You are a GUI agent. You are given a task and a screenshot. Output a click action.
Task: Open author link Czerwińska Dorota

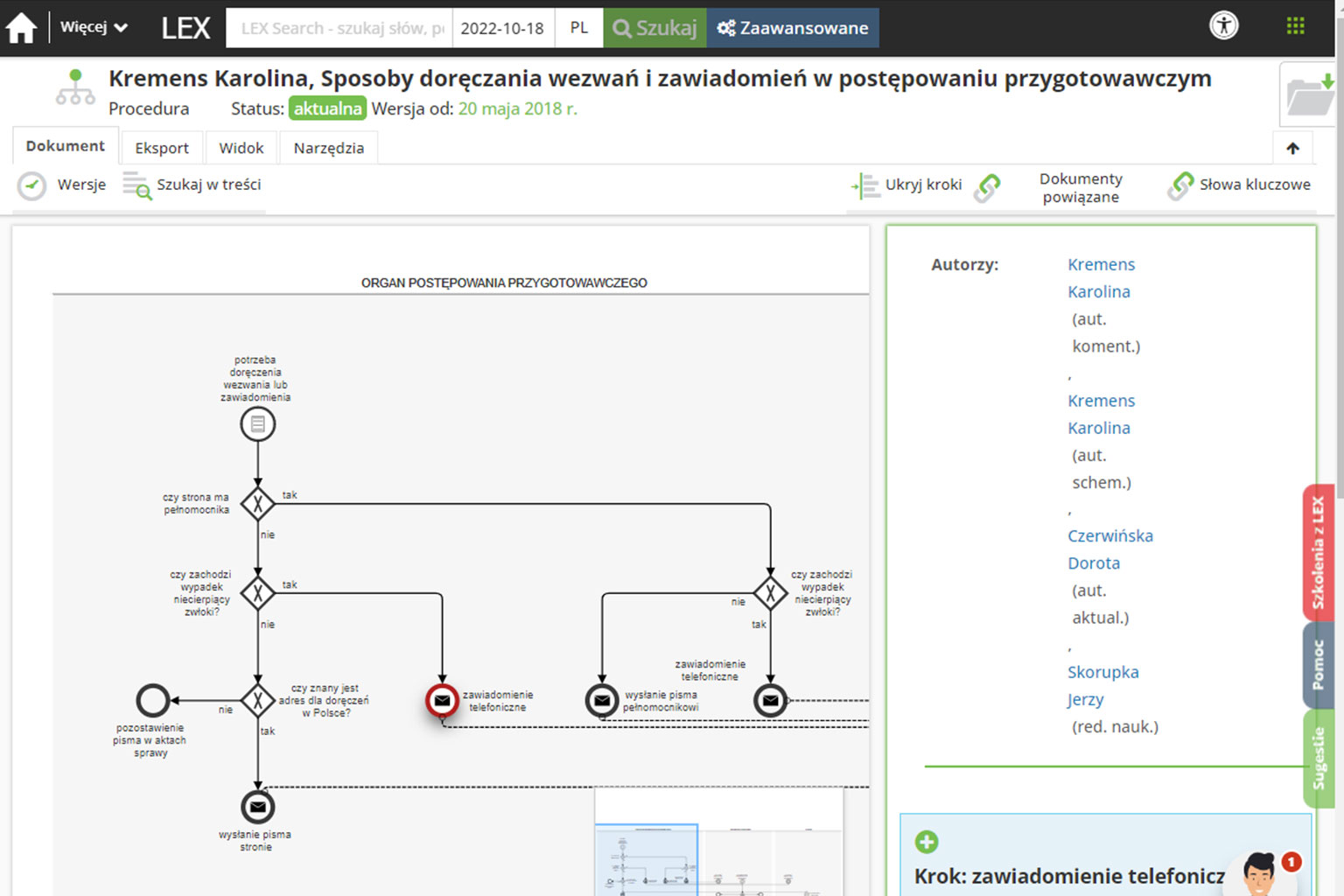pyautogui.click(x=1109, y=549)
